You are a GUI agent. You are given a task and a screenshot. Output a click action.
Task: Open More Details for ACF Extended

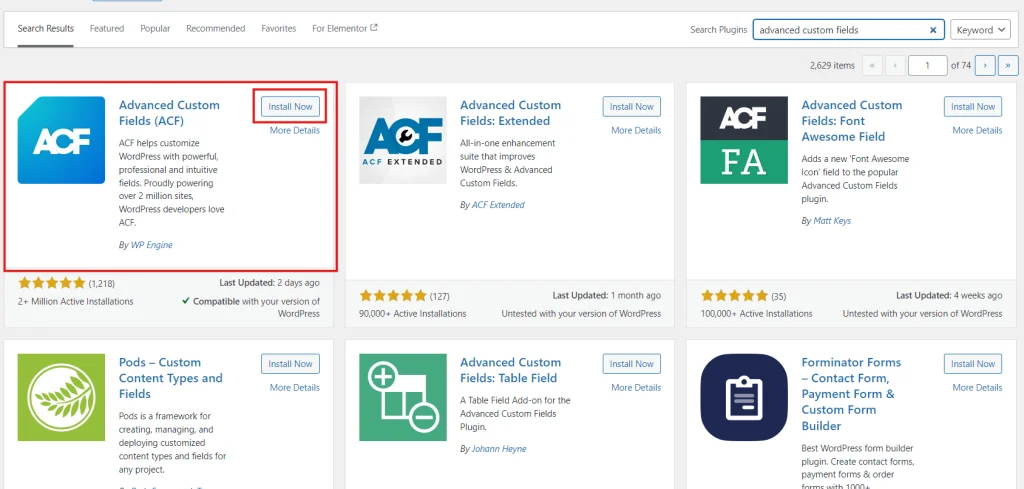pyautogui.click(x=636, y=131)
